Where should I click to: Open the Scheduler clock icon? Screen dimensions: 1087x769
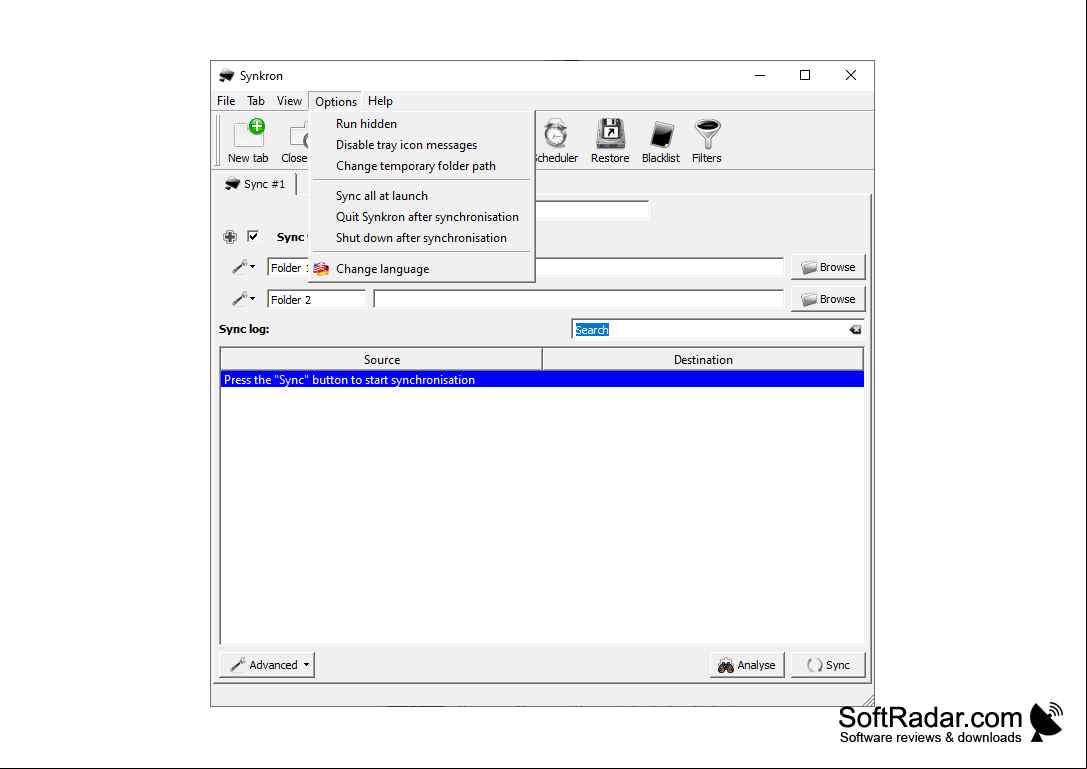coord(556,141)
